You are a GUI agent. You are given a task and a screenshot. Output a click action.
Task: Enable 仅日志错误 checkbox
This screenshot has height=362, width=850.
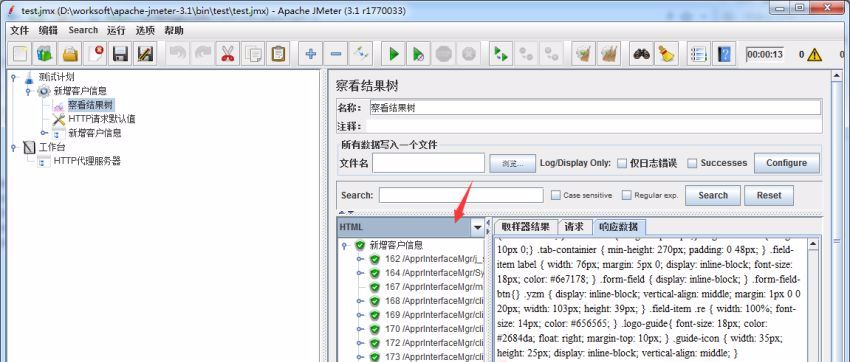point(622,163)
